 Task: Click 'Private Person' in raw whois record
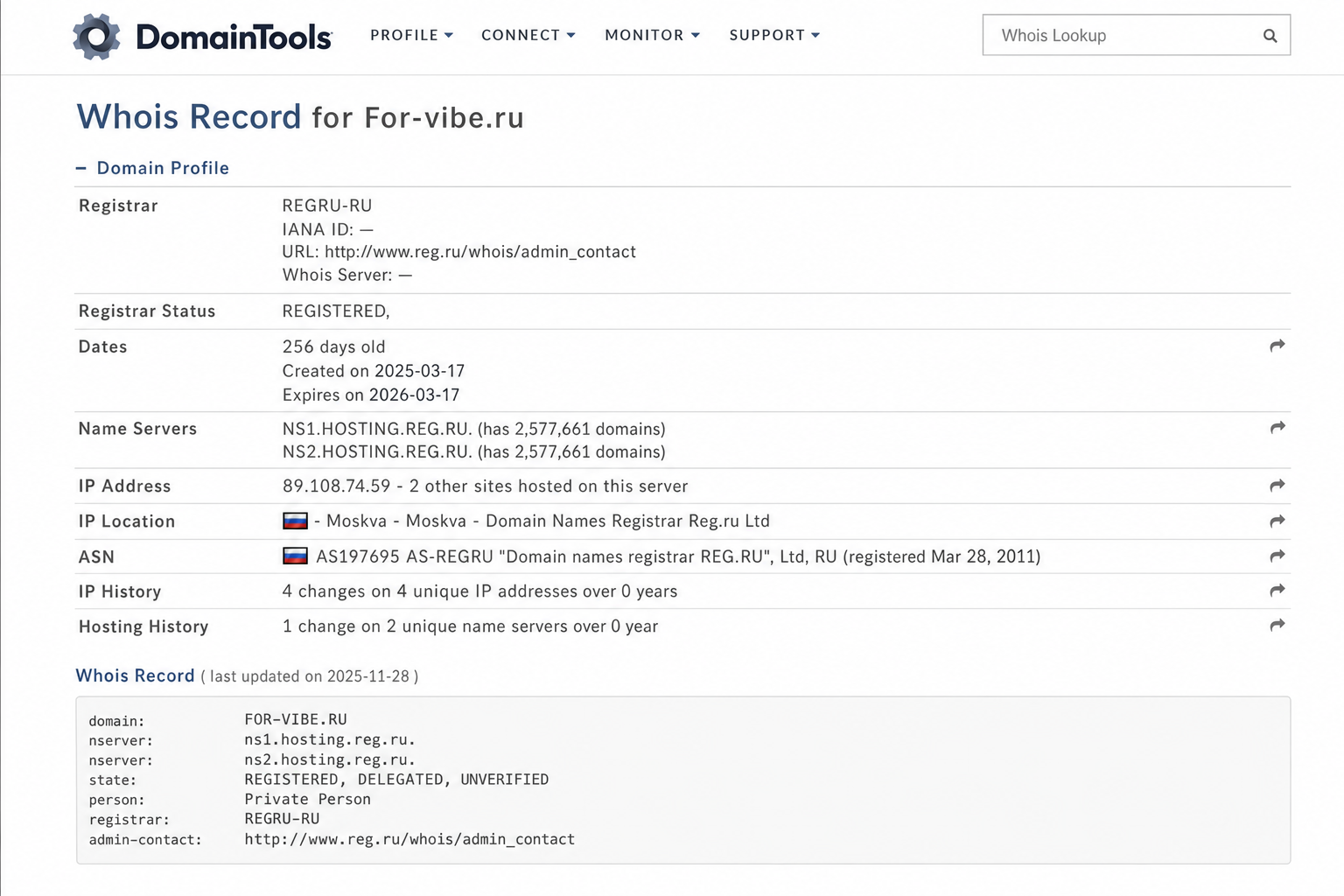click(307, 799)
